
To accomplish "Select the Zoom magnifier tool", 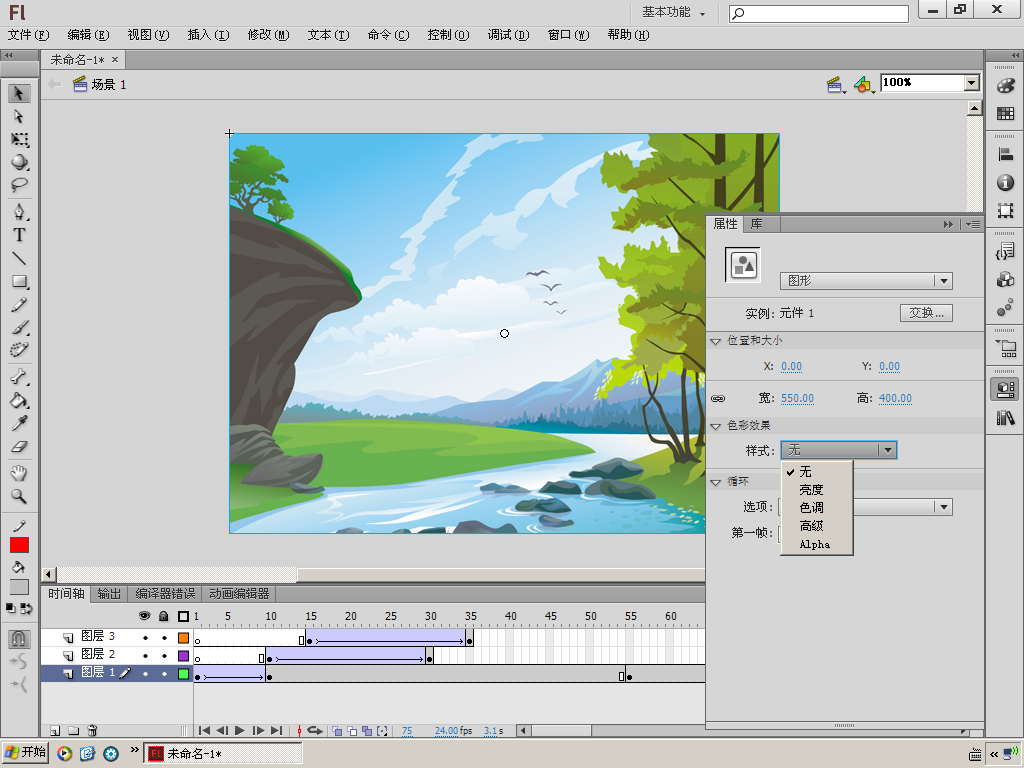I will [19, 496].
